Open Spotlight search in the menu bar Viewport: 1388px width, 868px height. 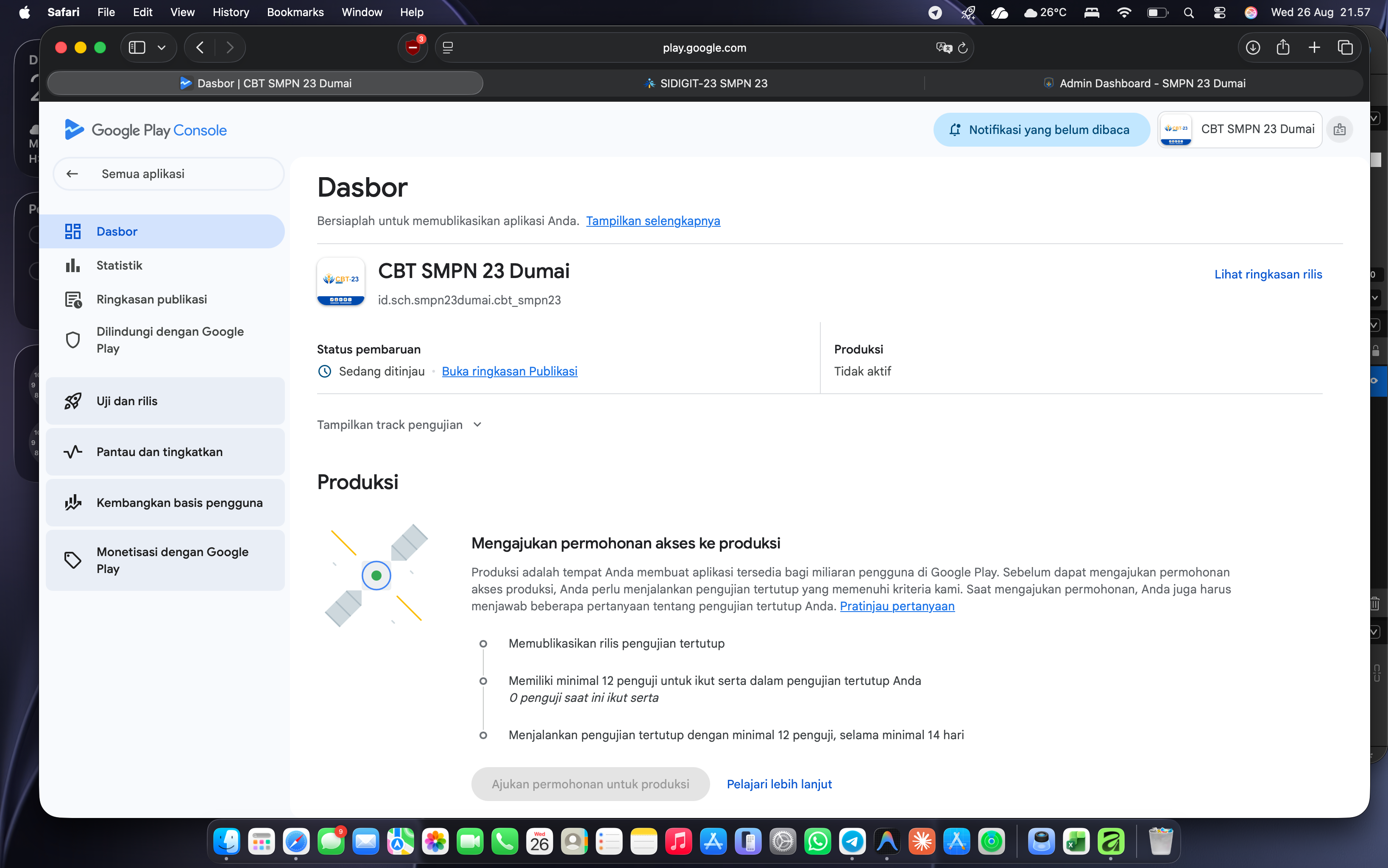[x=1188, y=12]
